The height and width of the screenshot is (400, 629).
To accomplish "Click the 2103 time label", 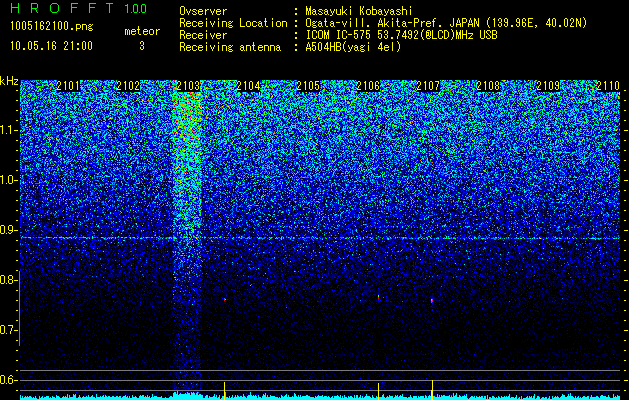I will (188, 86).
